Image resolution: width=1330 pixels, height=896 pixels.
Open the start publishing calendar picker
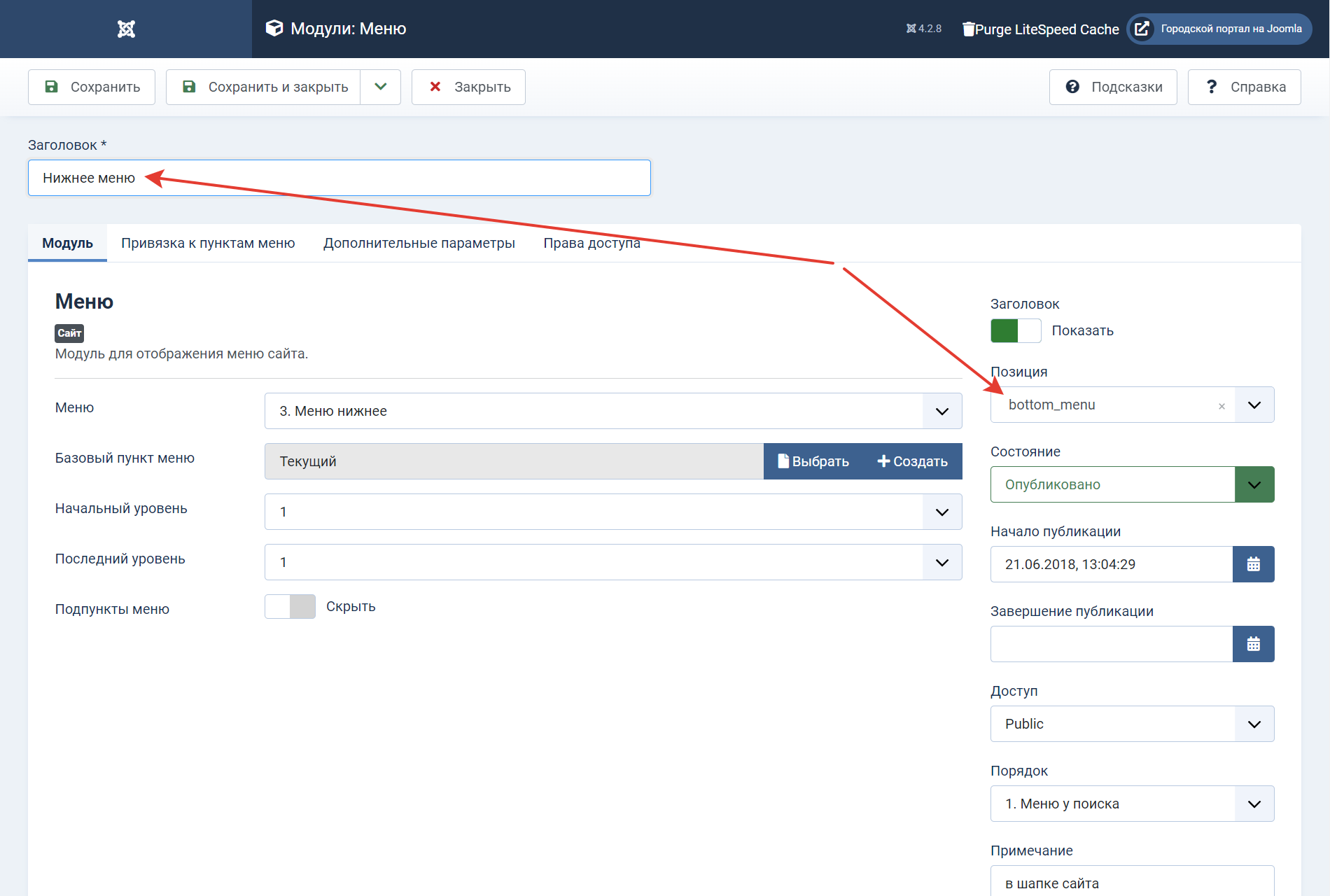pyautogui.click(x=1253, y=564)
